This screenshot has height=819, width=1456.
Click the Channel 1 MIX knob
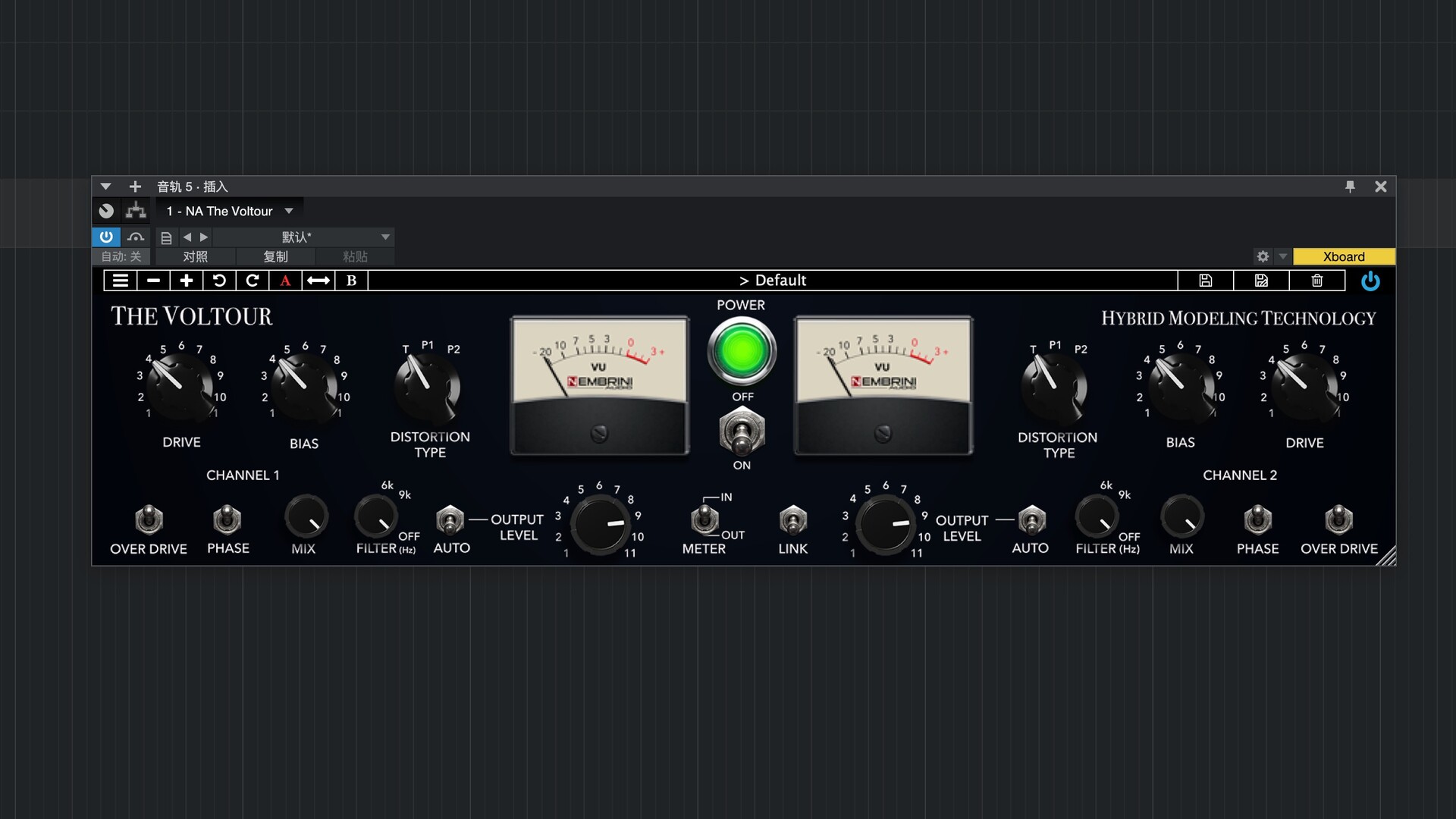pyautogui.click(x=306, y=517)
